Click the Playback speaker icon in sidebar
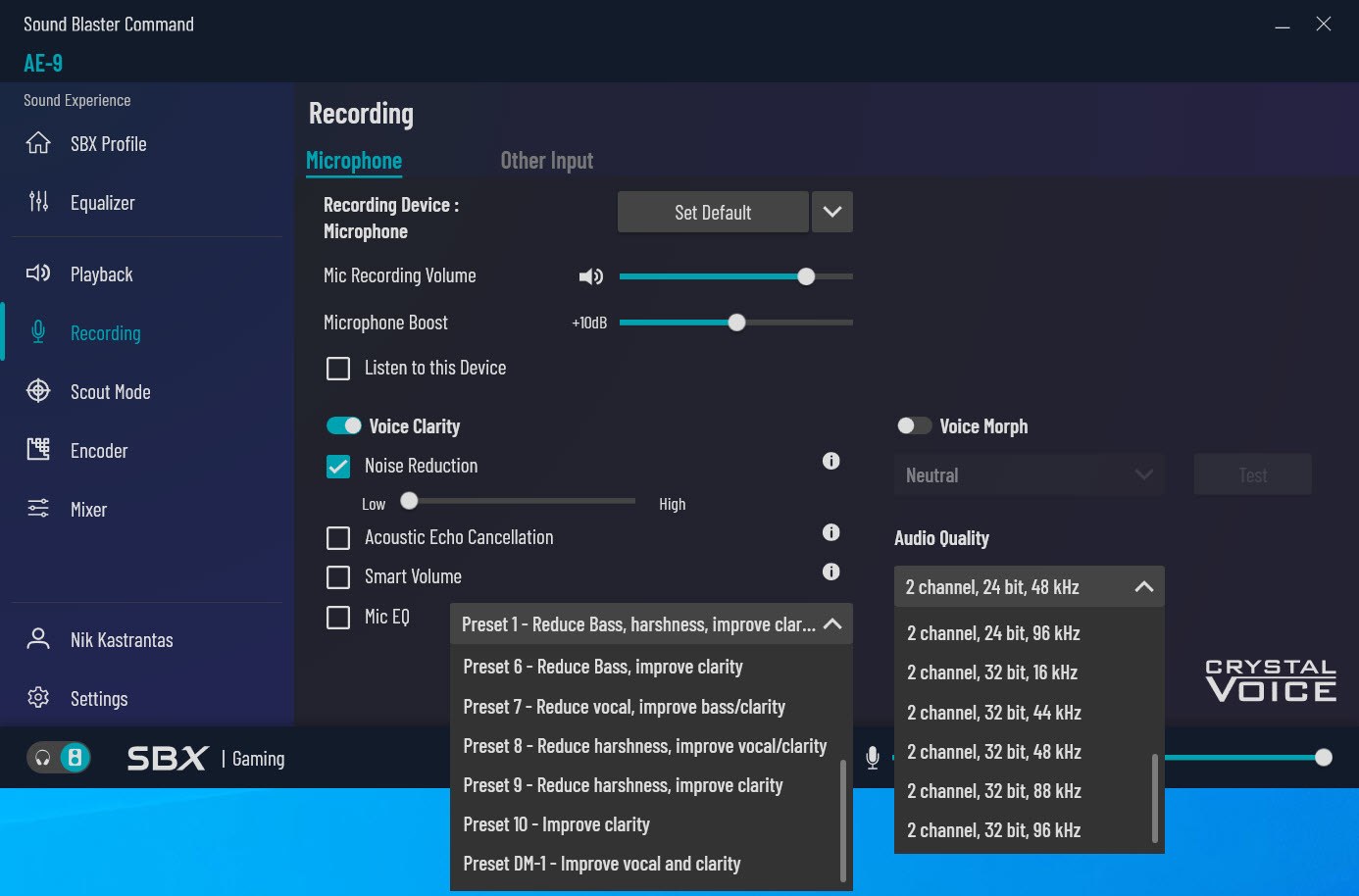Image resolution: width=1359 pixels, height=896 pixels. [x=38, y=274]
